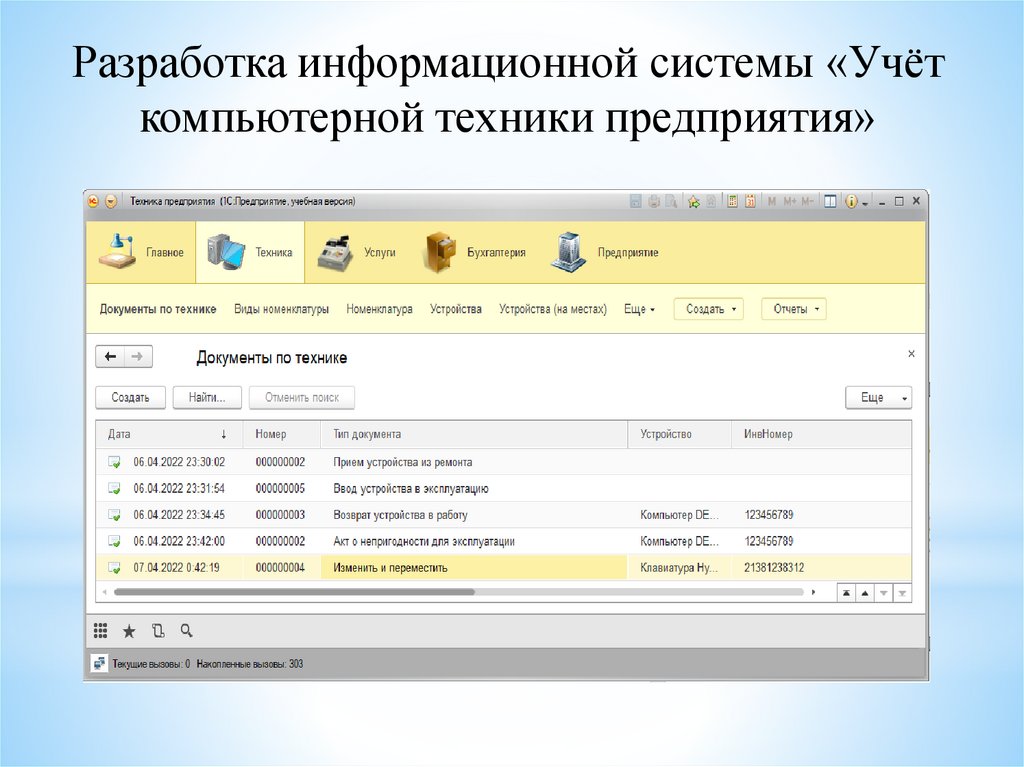Open the functions menu grid icon
Viewport: 1024px width, 767px height.
point(100,631)
